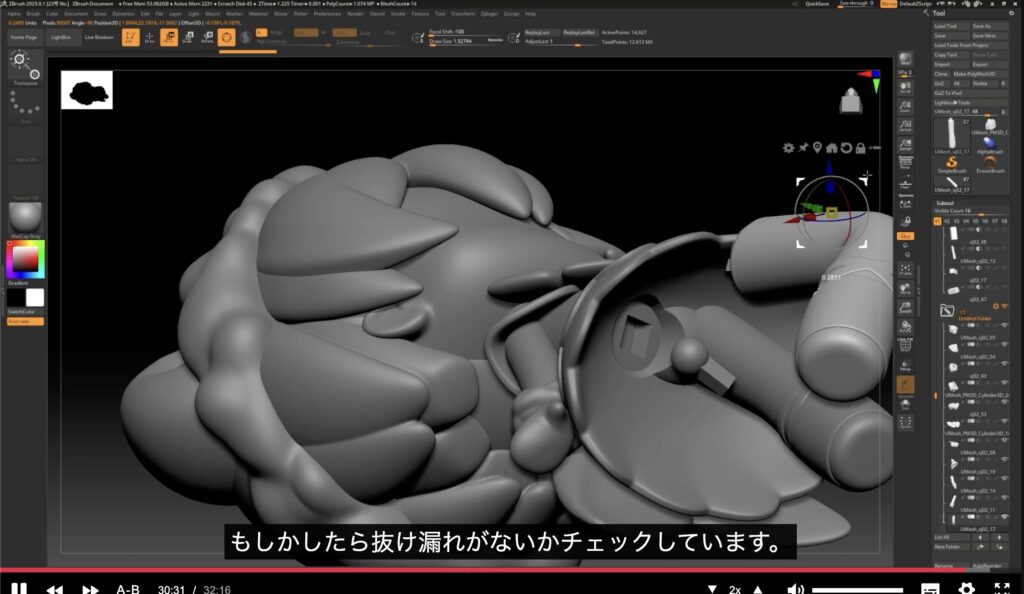
Task: Click the Save As button
Action: click(x=989, y=26)
